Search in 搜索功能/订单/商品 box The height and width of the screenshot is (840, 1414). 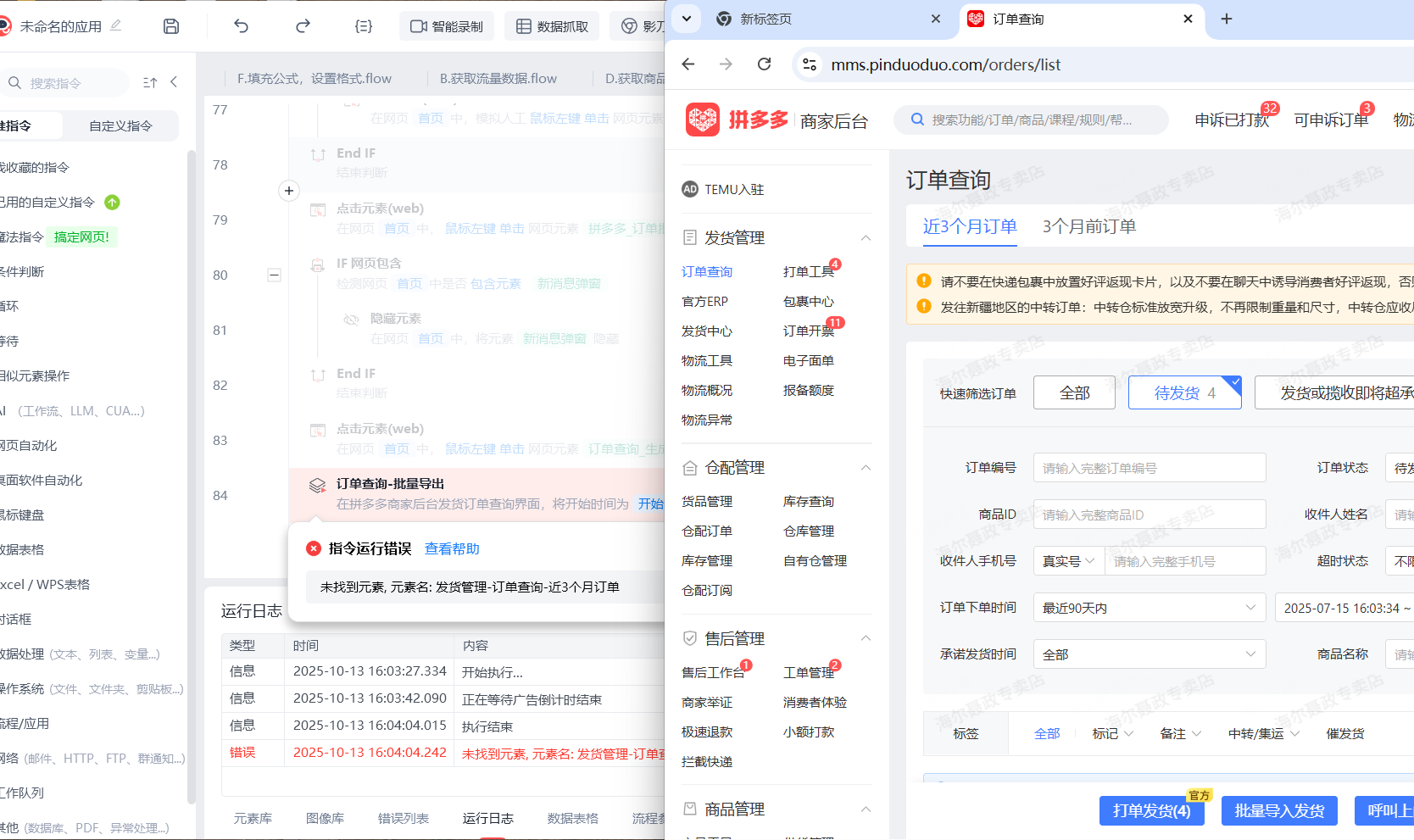tap(1031, 120)
